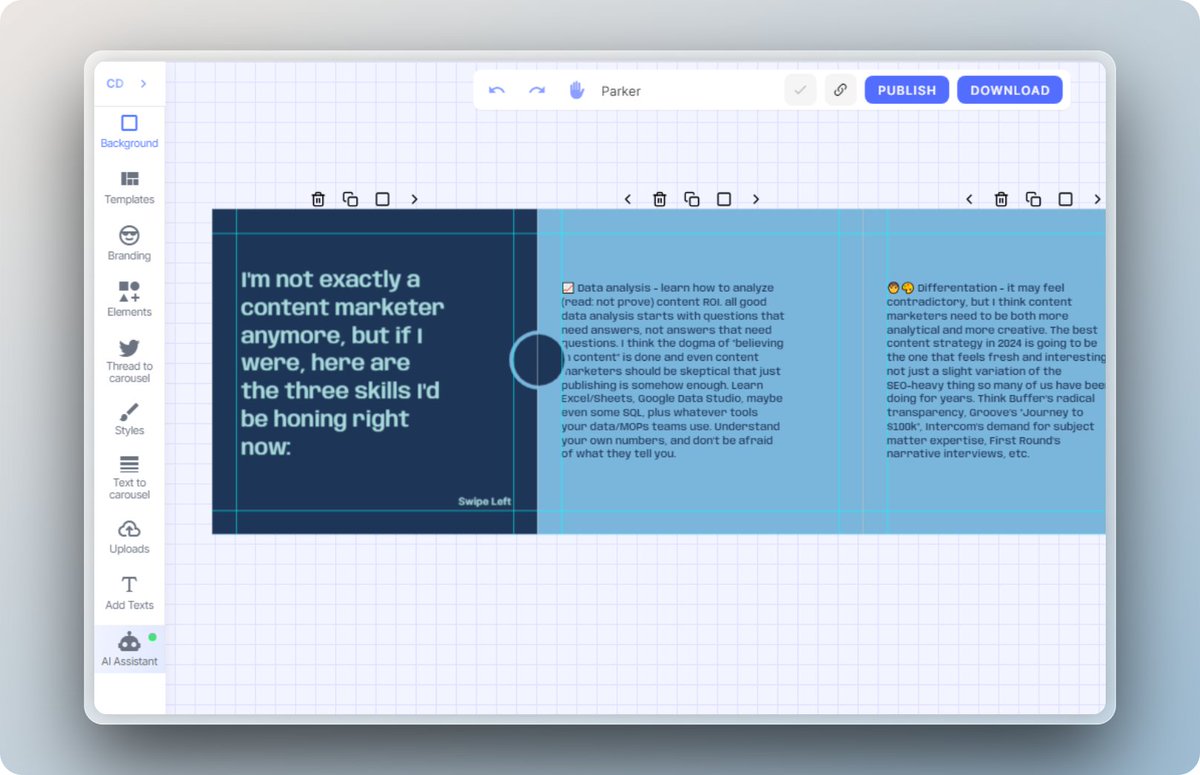Move second slide right with chevron
This screenshot has height=775, width=1200.
(756, 199)
